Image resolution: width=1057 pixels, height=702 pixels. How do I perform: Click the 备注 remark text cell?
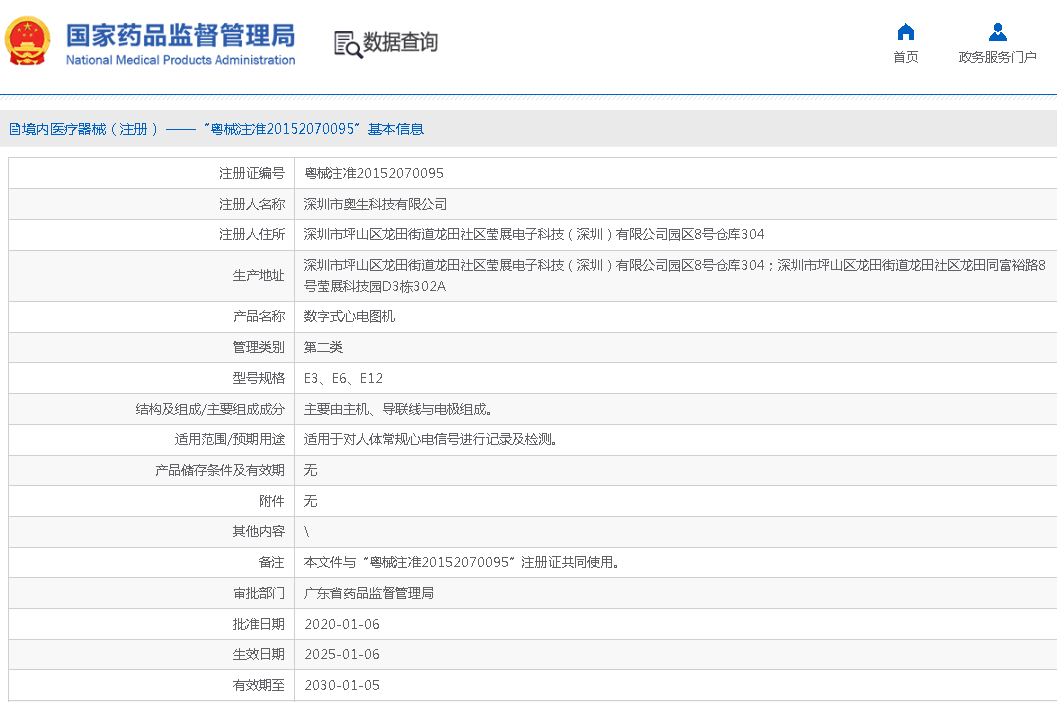461,562
